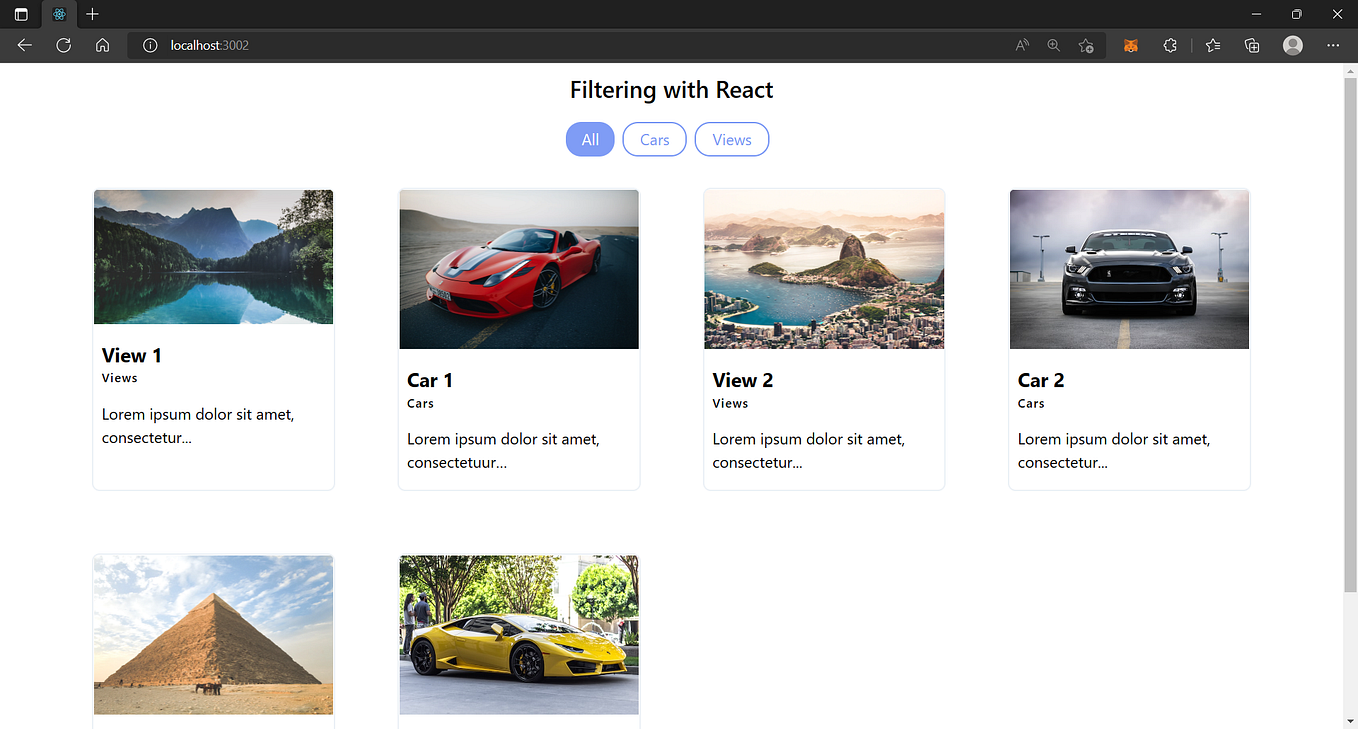This screenshot has height=729, width=1358.
Task: Switch to the open localhost tab
Action: coord(59,14)
